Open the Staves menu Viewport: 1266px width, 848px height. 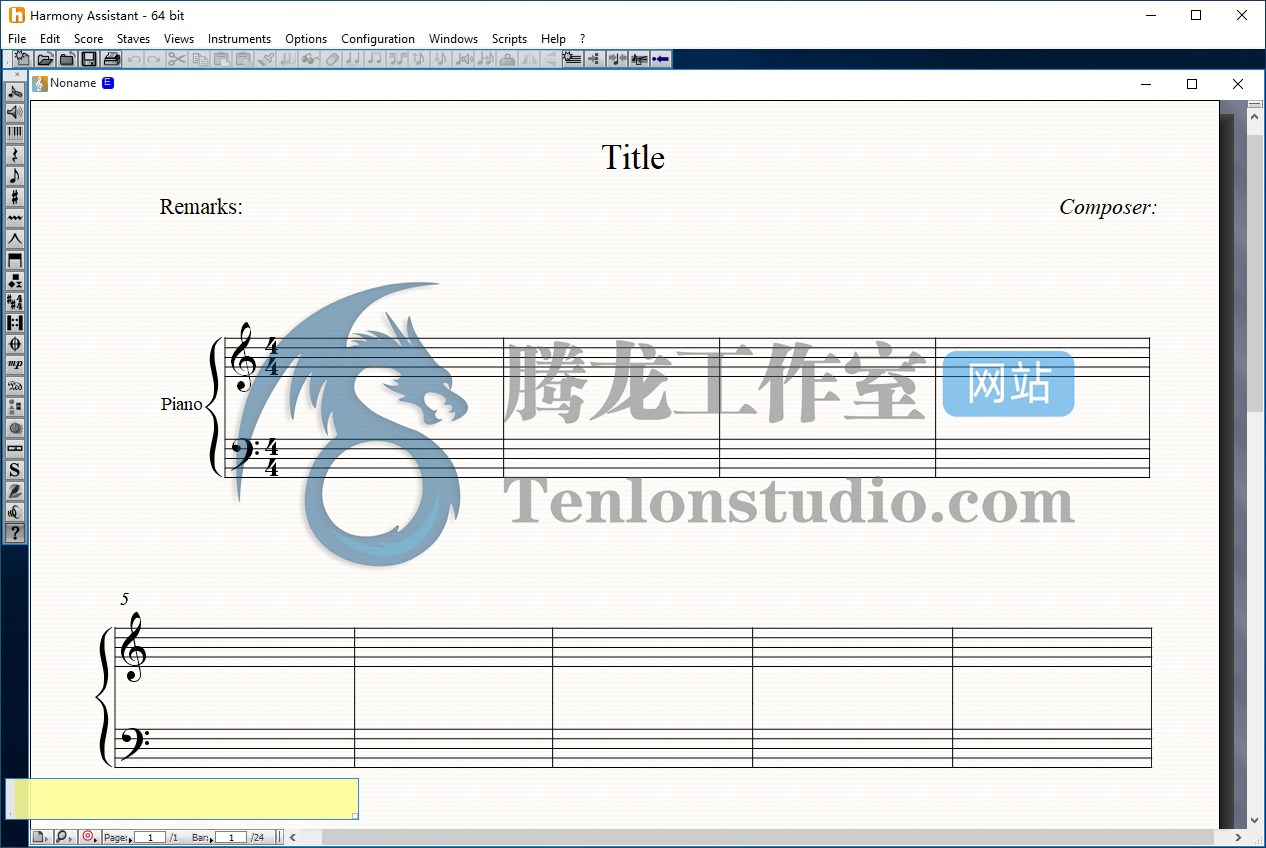(133, 39)
